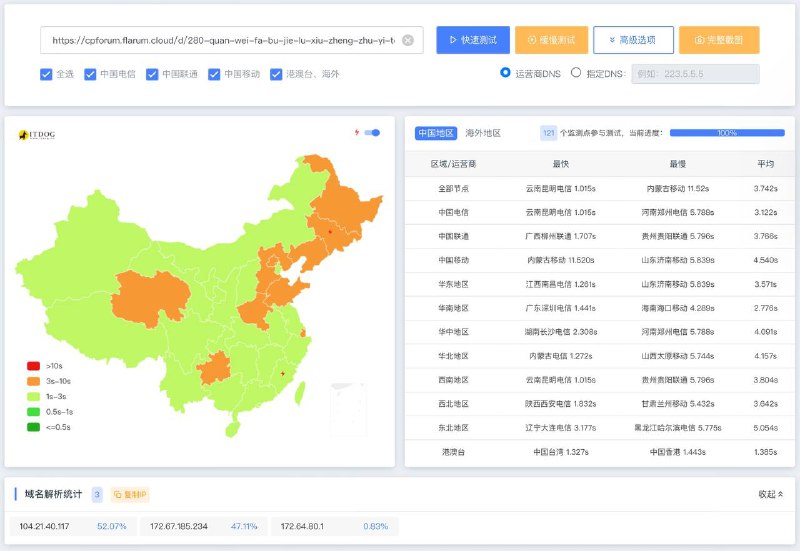Image resolution: width=800 pixels, height=551 pixels.
Task: Click the DNS input with placeholder 223.5.5.5
Action: click(x=695, y=74)
